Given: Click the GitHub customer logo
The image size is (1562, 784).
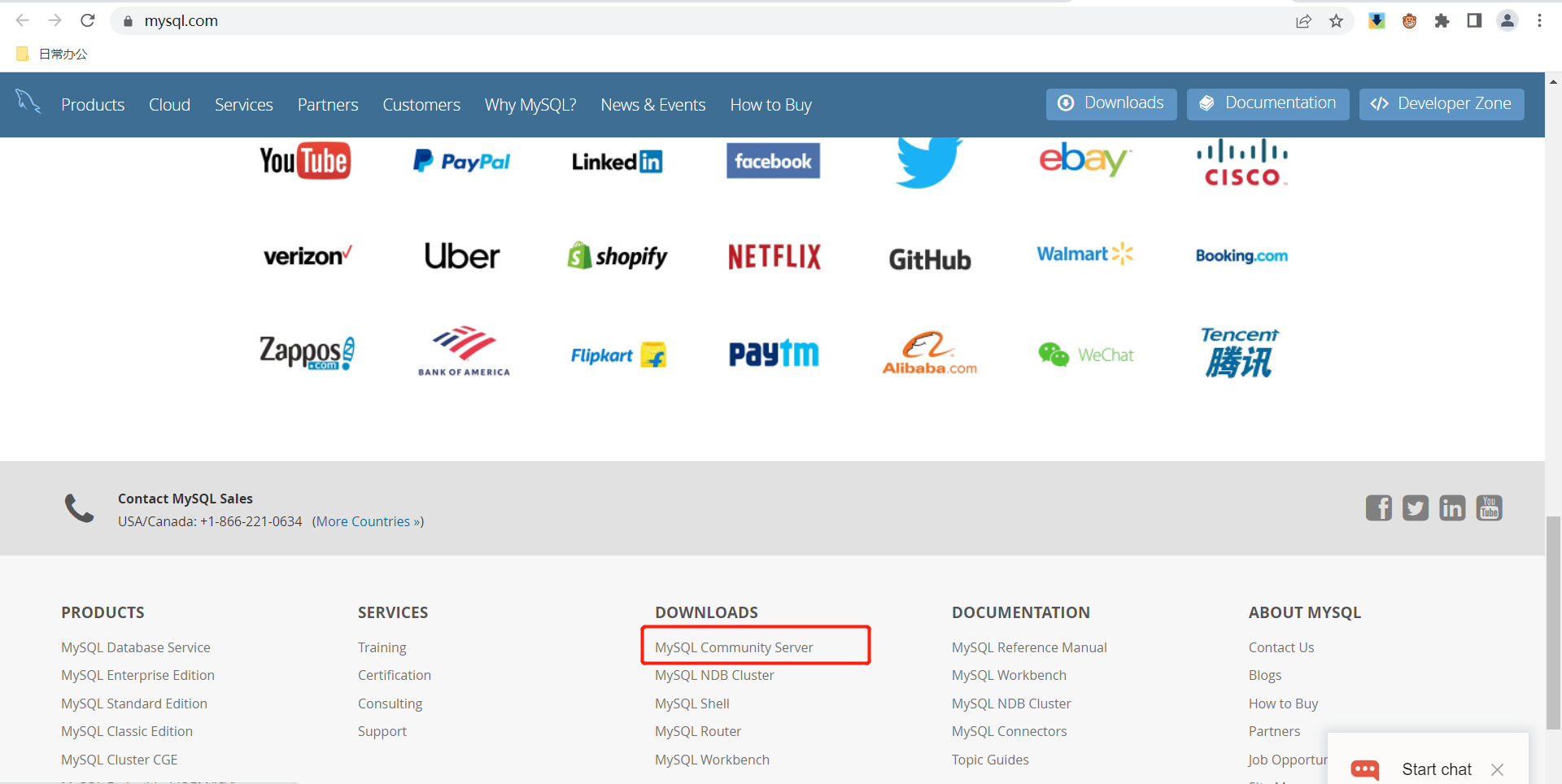Looking at the screenshot, I should coord(930,259).
